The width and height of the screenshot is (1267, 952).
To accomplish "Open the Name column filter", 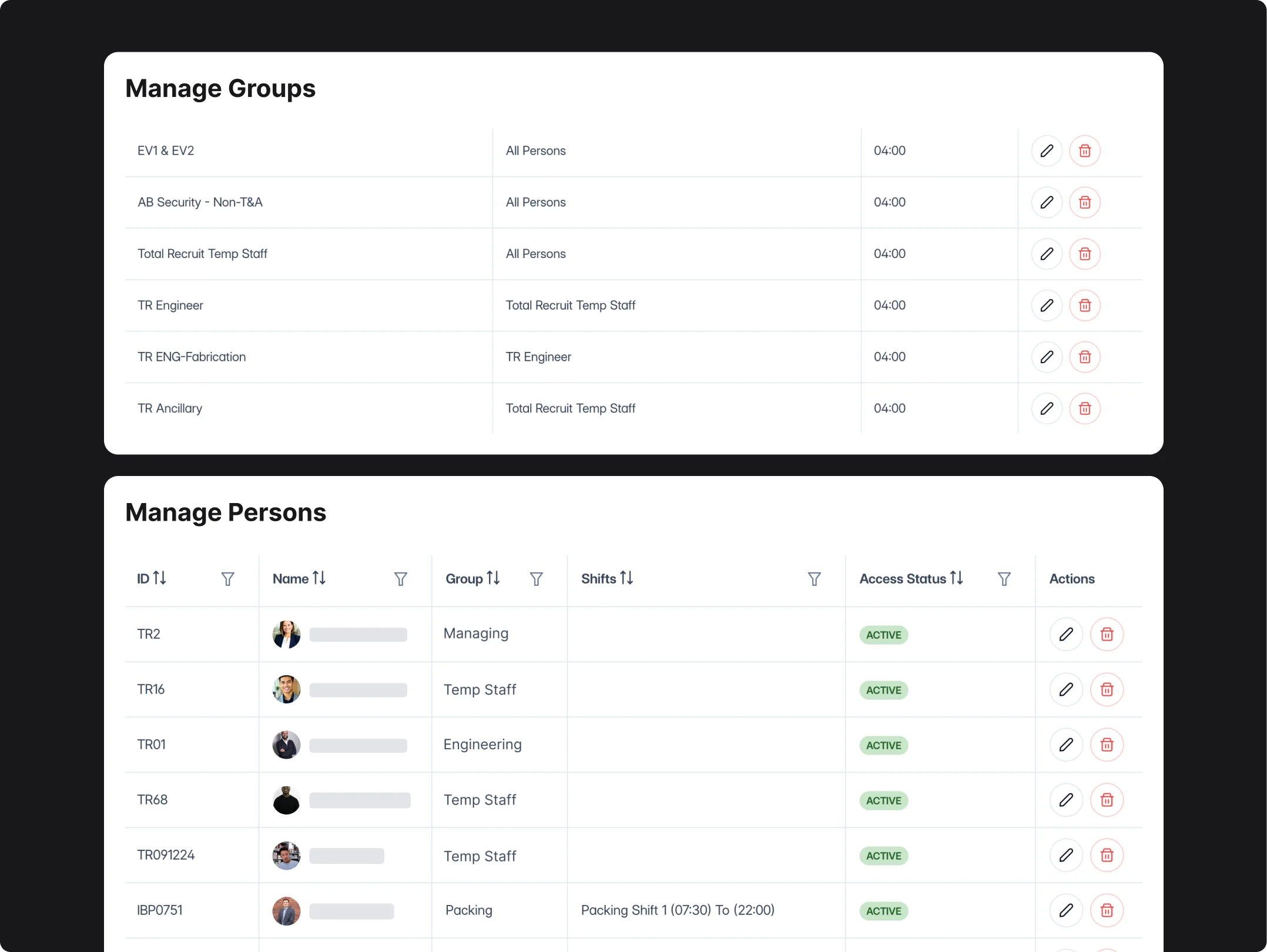I will [x=400, y=579].
